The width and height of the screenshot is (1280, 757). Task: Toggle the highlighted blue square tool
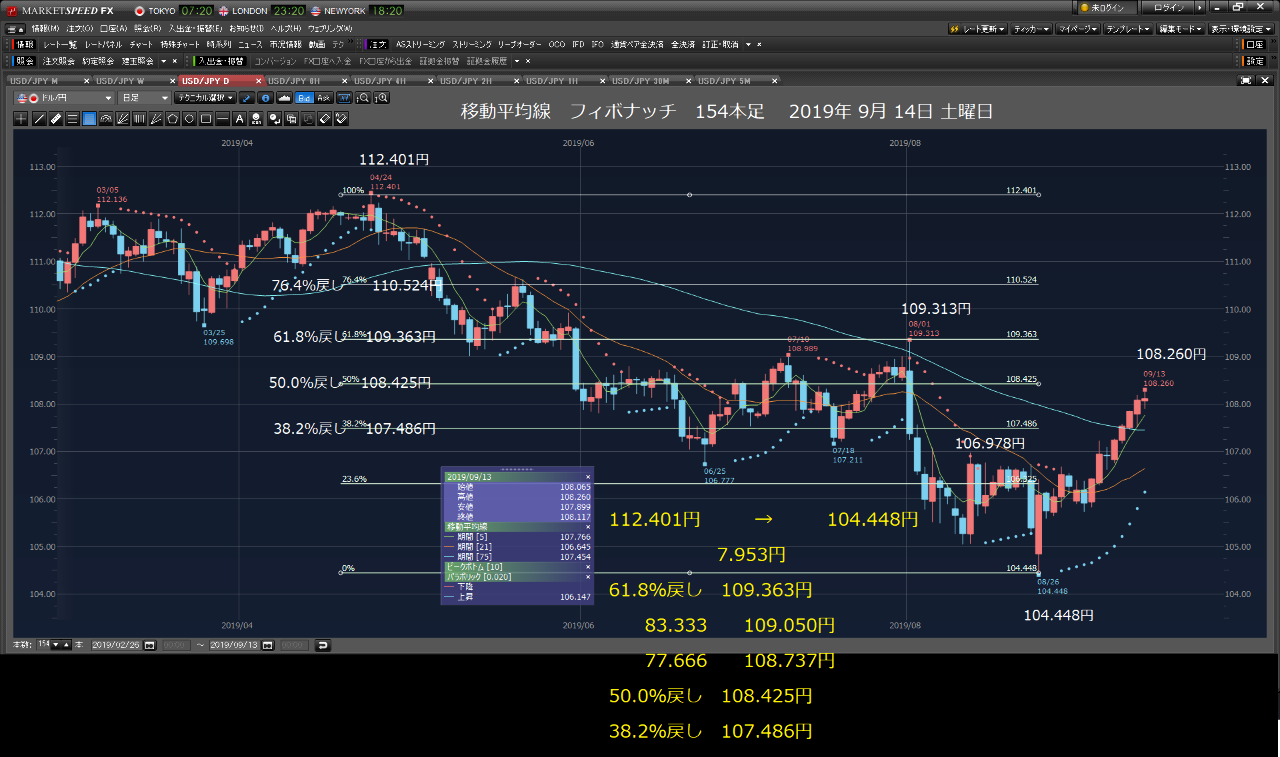89,119
